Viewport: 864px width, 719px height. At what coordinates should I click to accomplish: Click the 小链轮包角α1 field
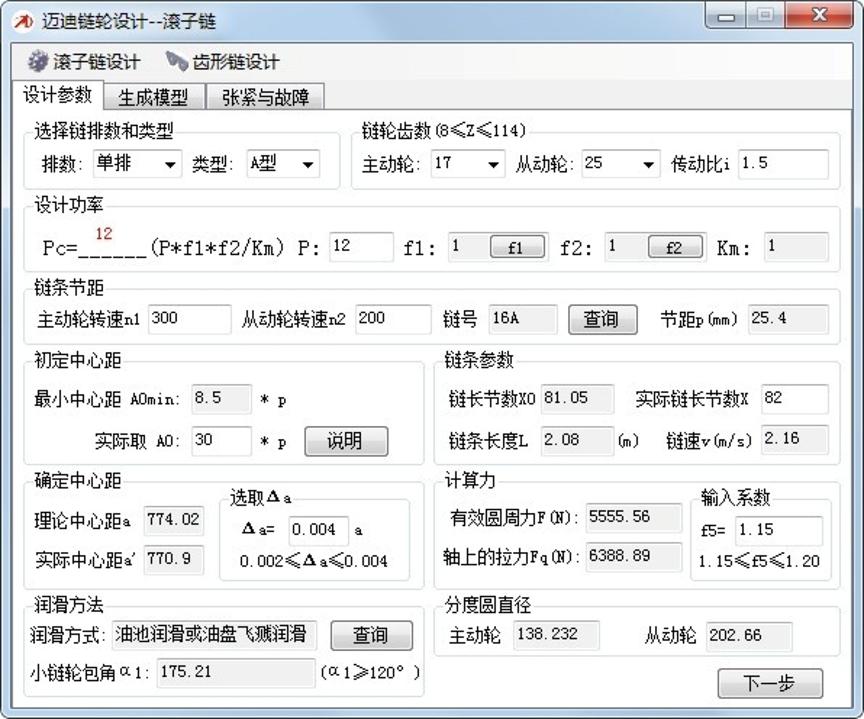click(236, 673)
